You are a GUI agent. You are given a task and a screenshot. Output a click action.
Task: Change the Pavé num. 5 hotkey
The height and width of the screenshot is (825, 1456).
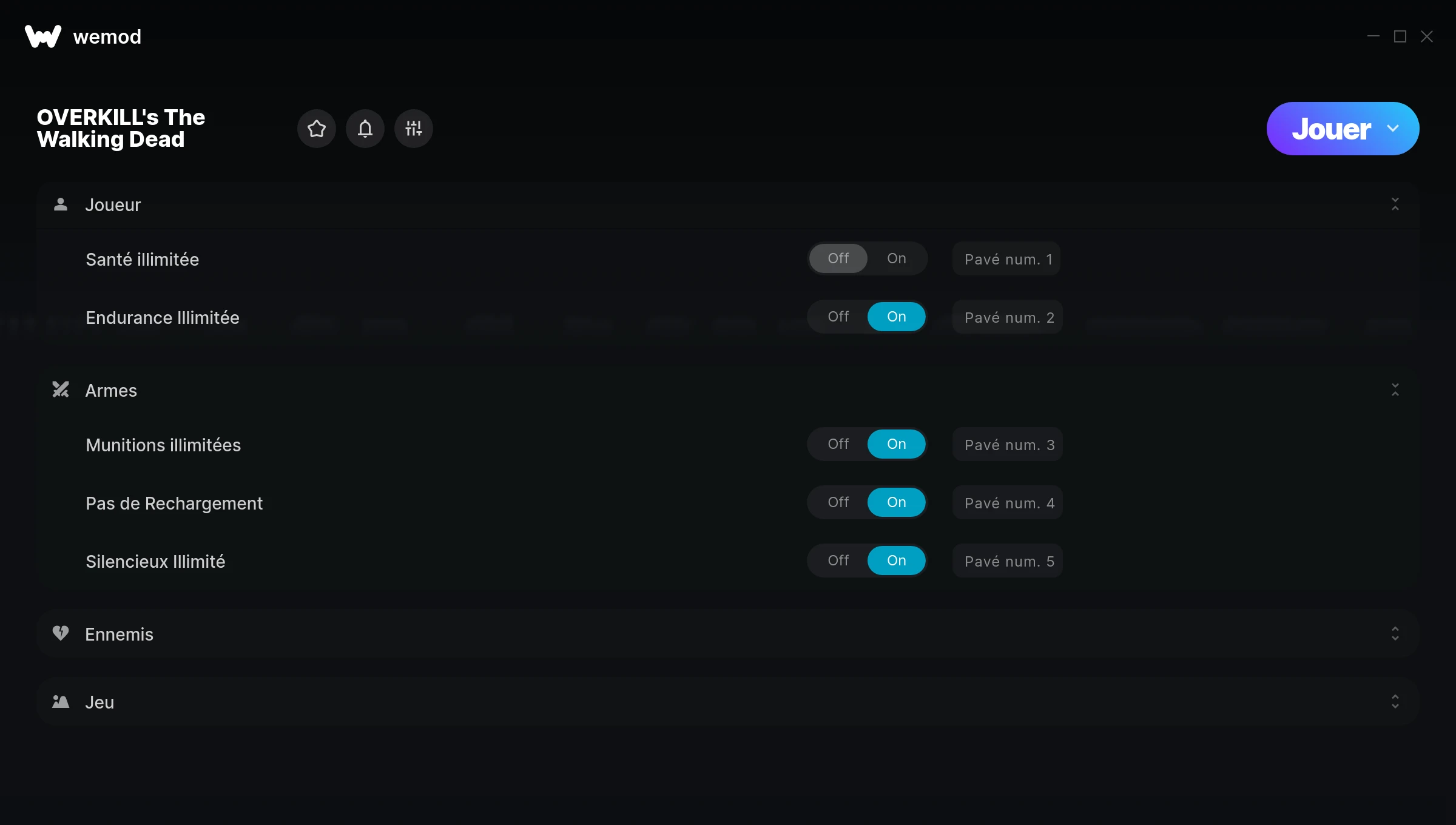(1008, 561)
